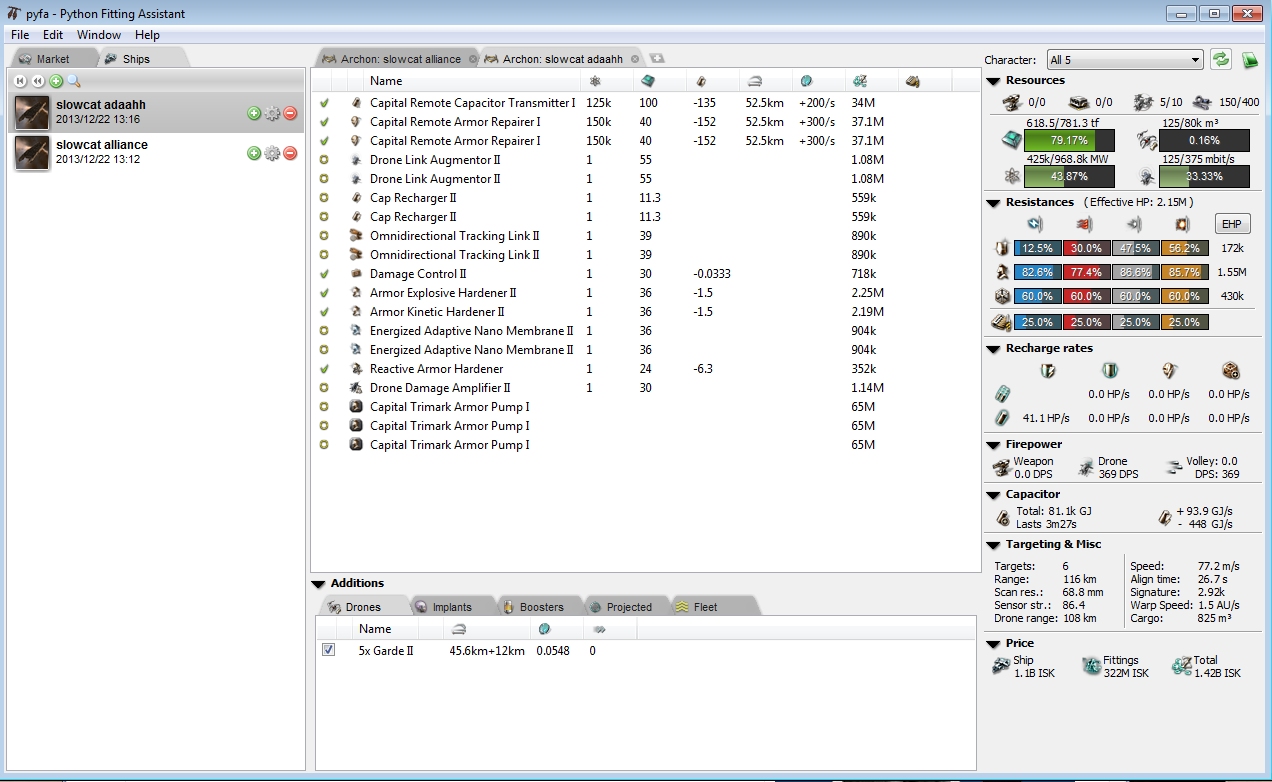Switch to the Implants tab
The image size is (1272, 782).
(452, 607)
